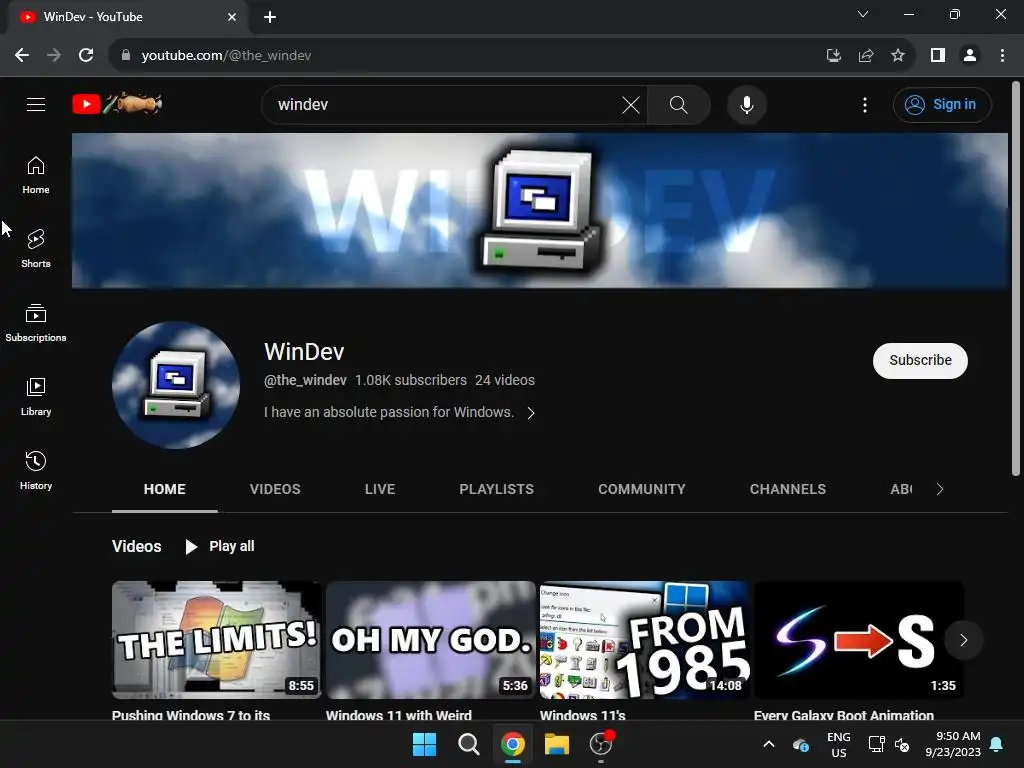This screenshot has width=1024, height=768.
Task: Open the "FROM 1985" 14:08 video thumbnail
Action: point(645,640)
